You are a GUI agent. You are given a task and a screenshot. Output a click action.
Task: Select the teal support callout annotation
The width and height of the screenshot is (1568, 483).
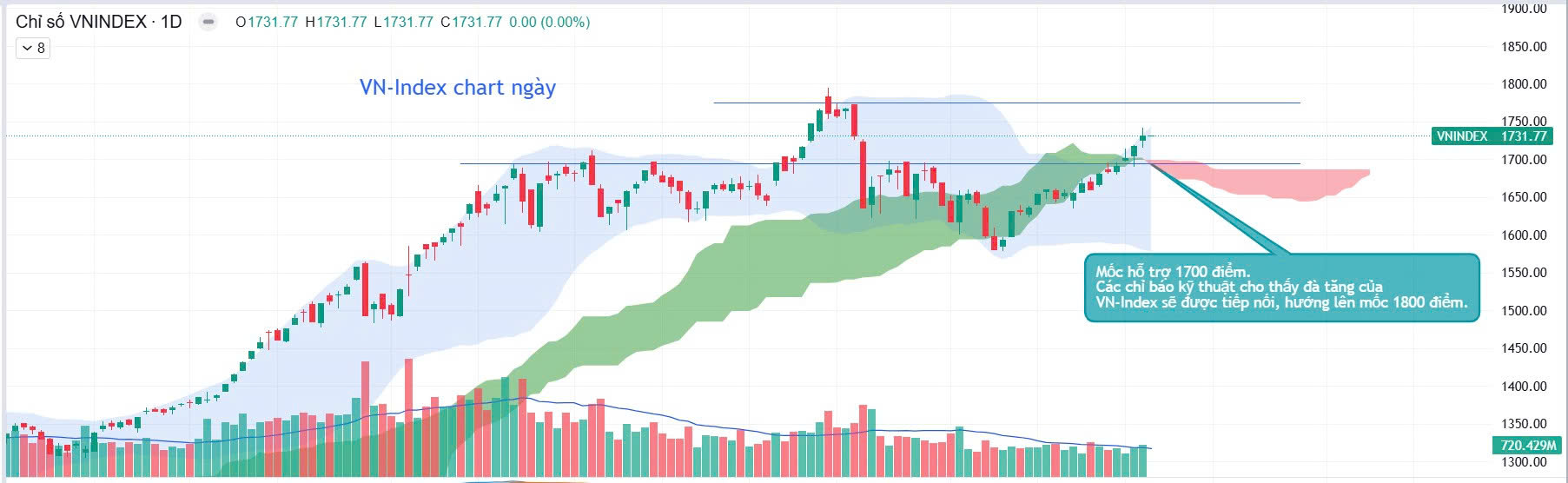coord(1281,288)
